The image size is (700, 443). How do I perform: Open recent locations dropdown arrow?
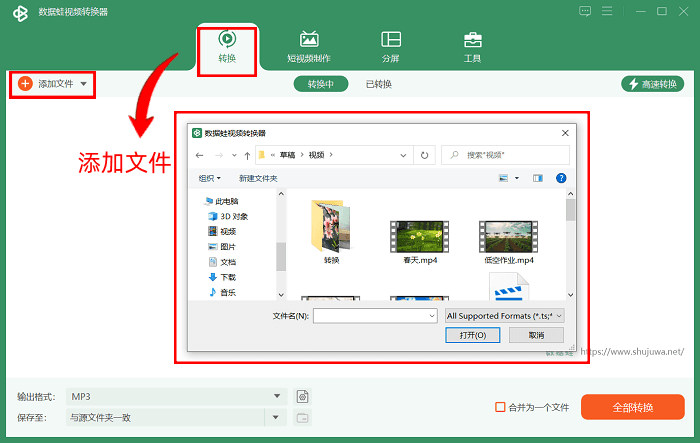[234, 155]
